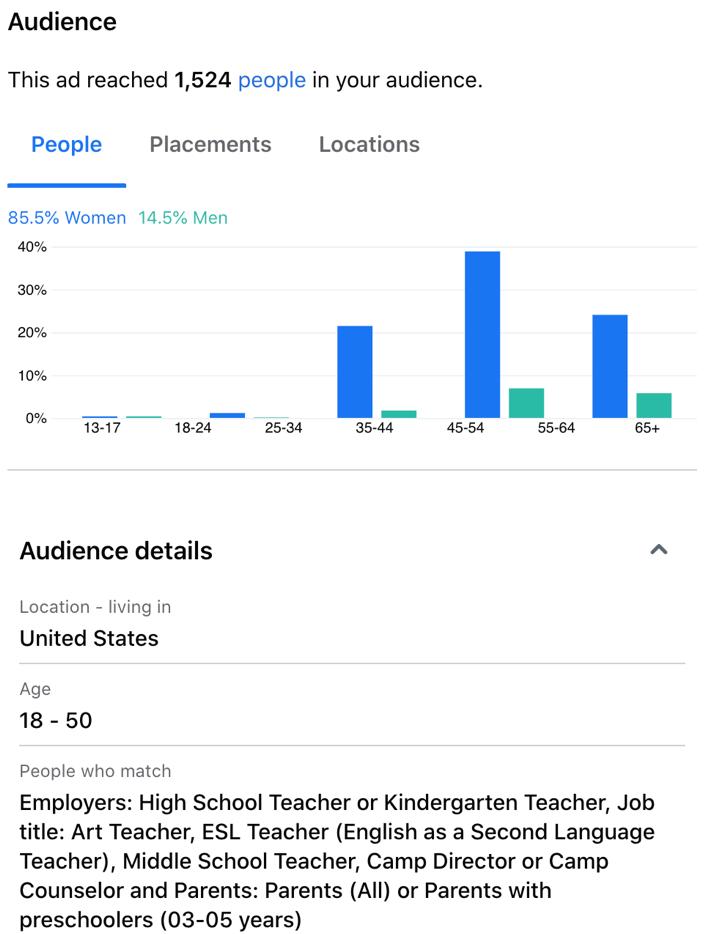Viewport: 717px width, 934px height.
Task: Click the People who match description text
Action: pos(337,861)
